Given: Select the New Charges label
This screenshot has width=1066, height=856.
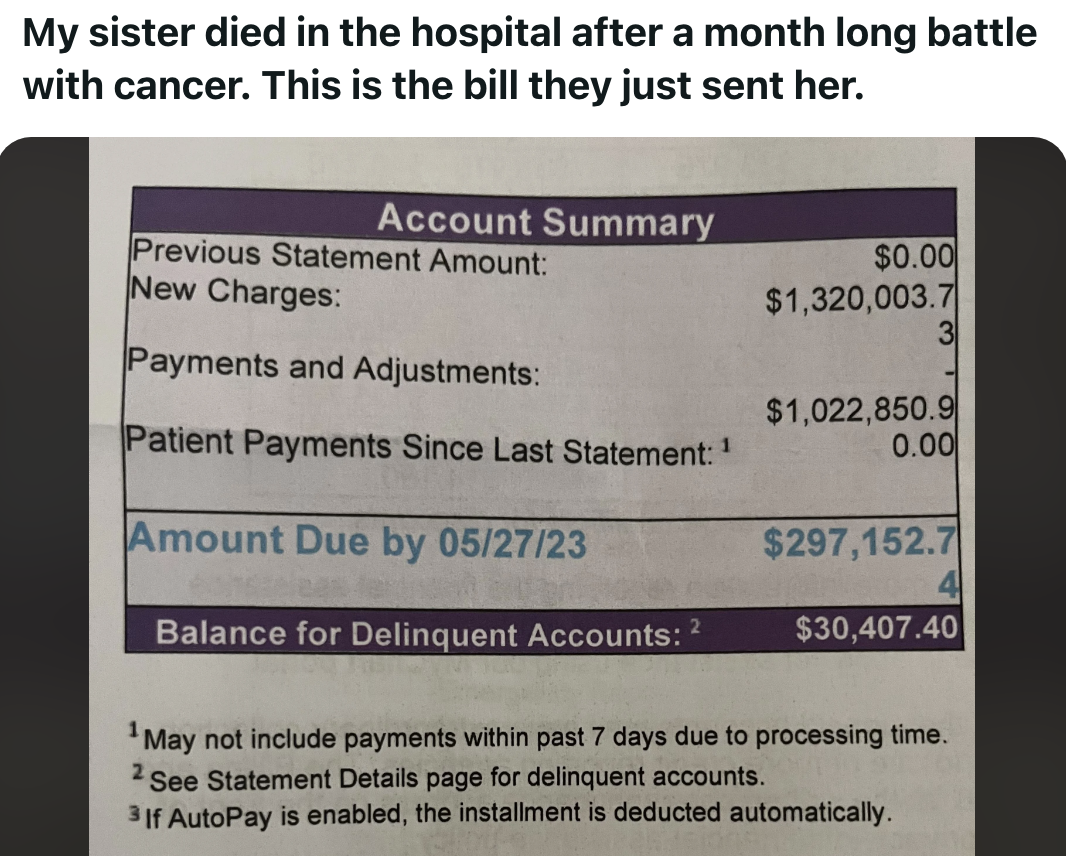Looking at the screenshot, I should [x=235, y=292].
